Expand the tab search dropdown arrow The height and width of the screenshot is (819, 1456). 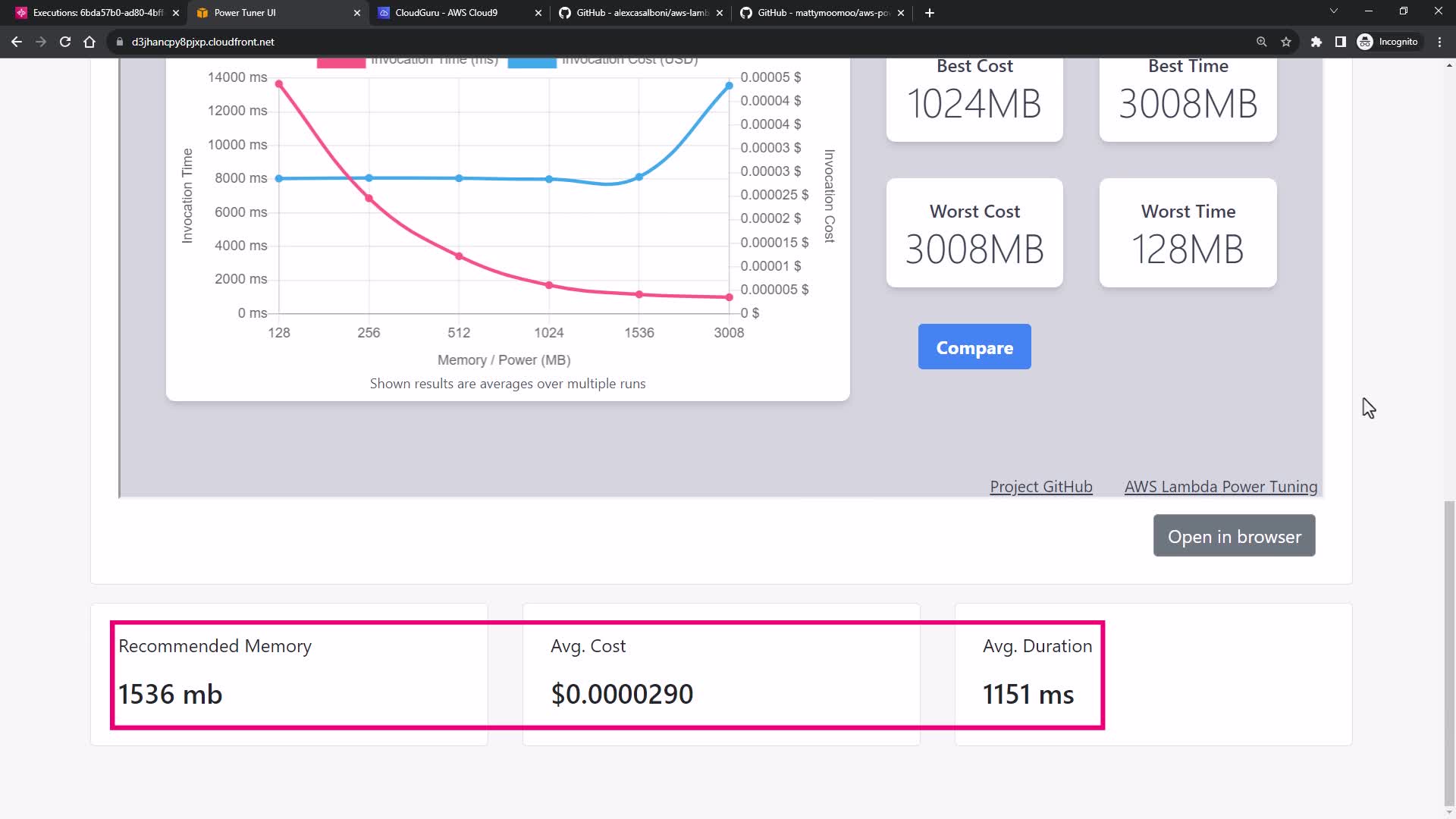tap(1333, 11)
